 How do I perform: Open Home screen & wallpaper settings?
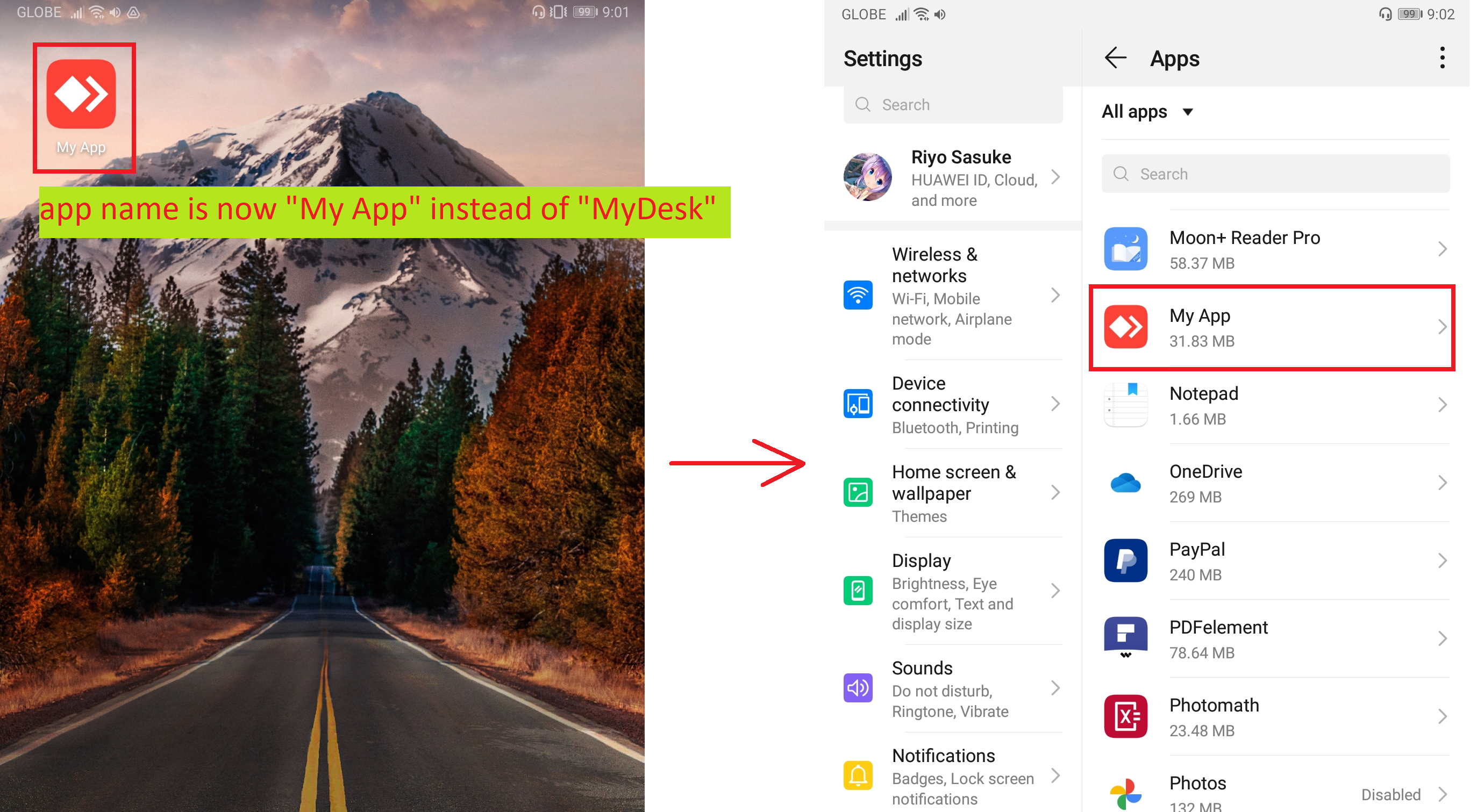(953, 492)
